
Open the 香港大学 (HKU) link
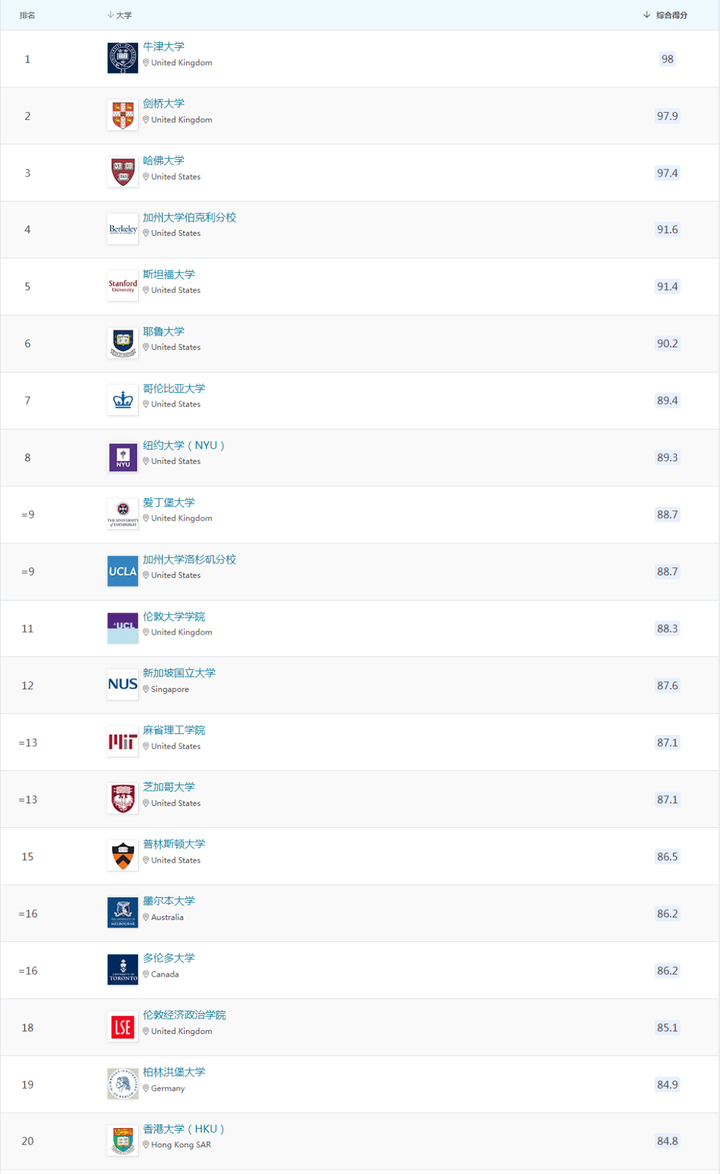tap(184, 1129)
